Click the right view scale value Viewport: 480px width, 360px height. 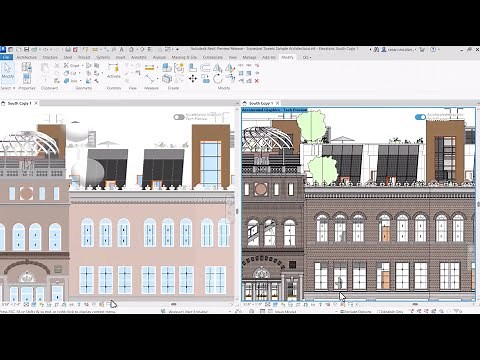[252, 304]
